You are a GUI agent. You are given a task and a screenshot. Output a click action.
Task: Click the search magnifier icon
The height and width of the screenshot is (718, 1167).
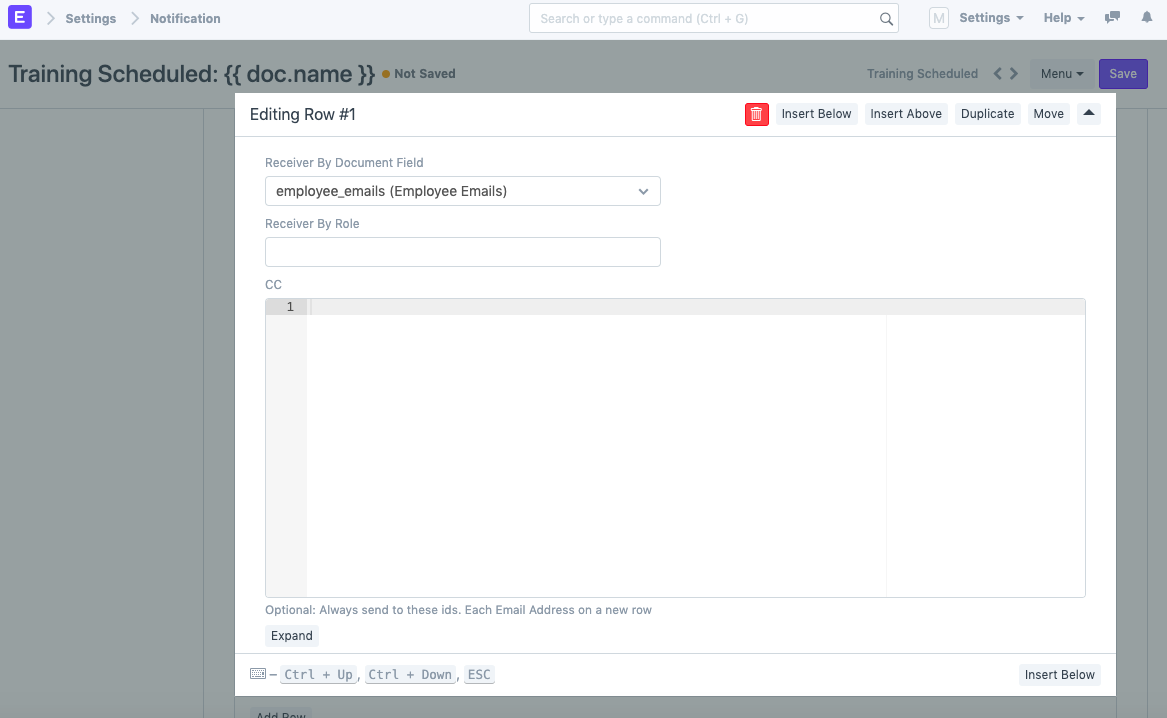(886, 19)
